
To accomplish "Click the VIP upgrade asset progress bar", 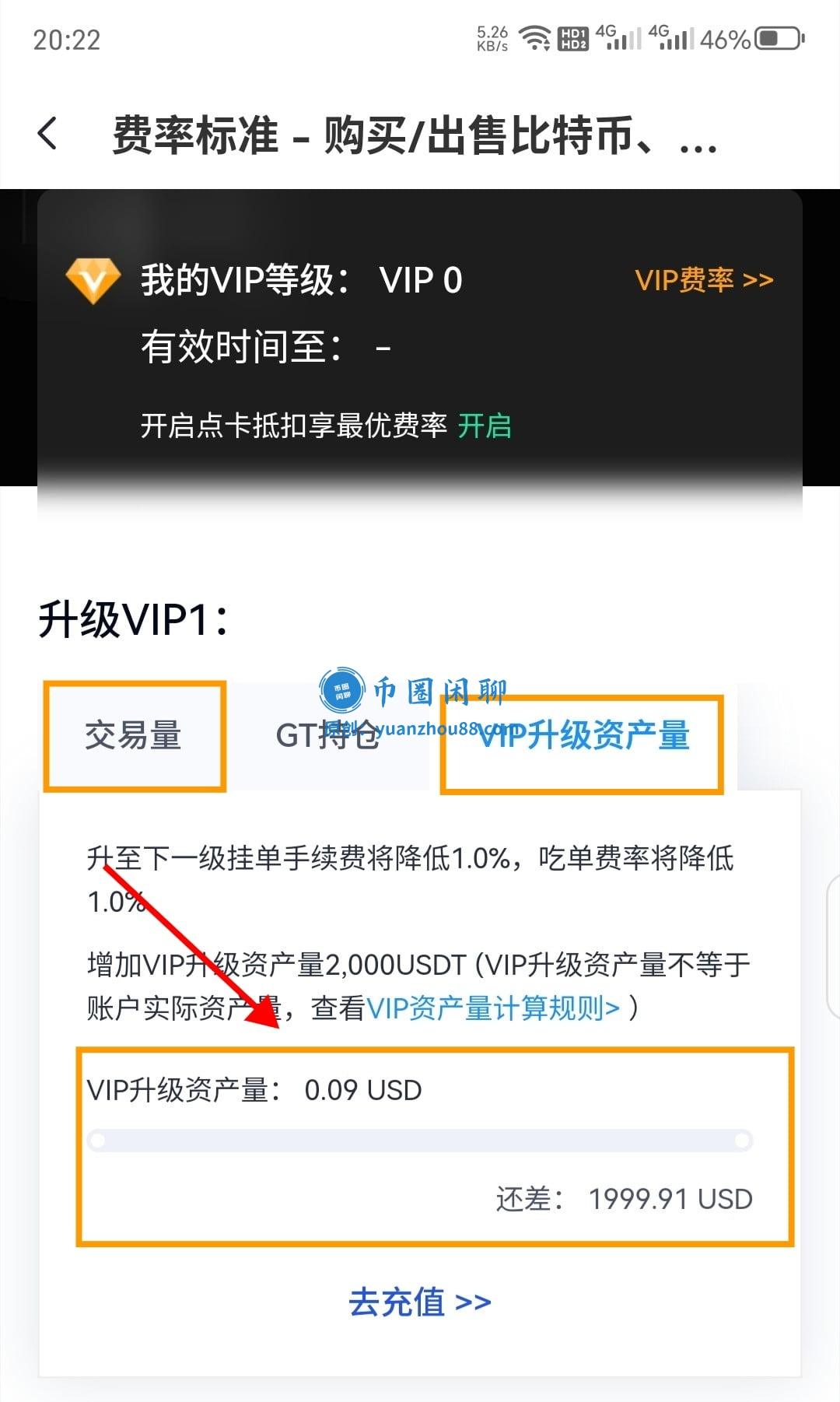I will click(420, 1141).
